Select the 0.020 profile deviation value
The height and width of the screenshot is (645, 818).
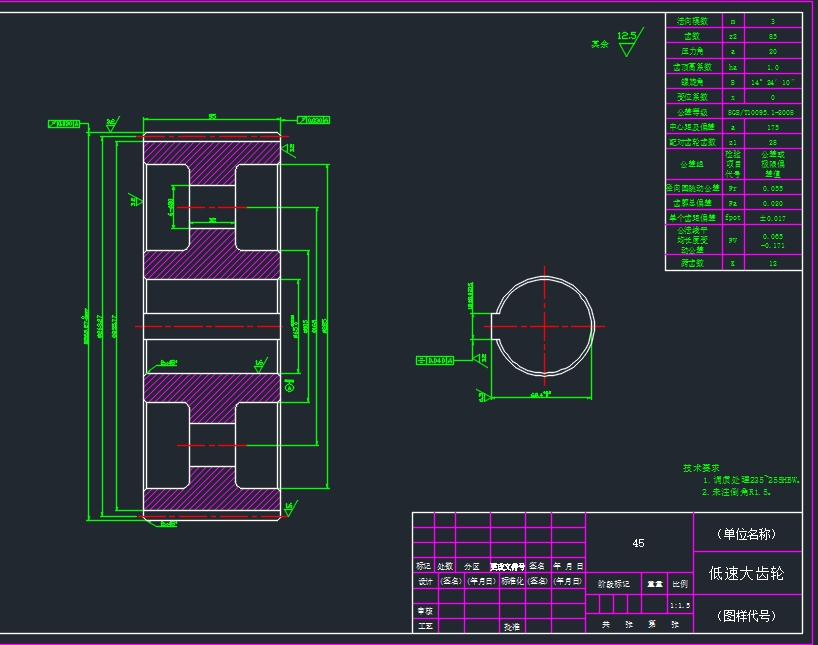click(x=773, y=203)
